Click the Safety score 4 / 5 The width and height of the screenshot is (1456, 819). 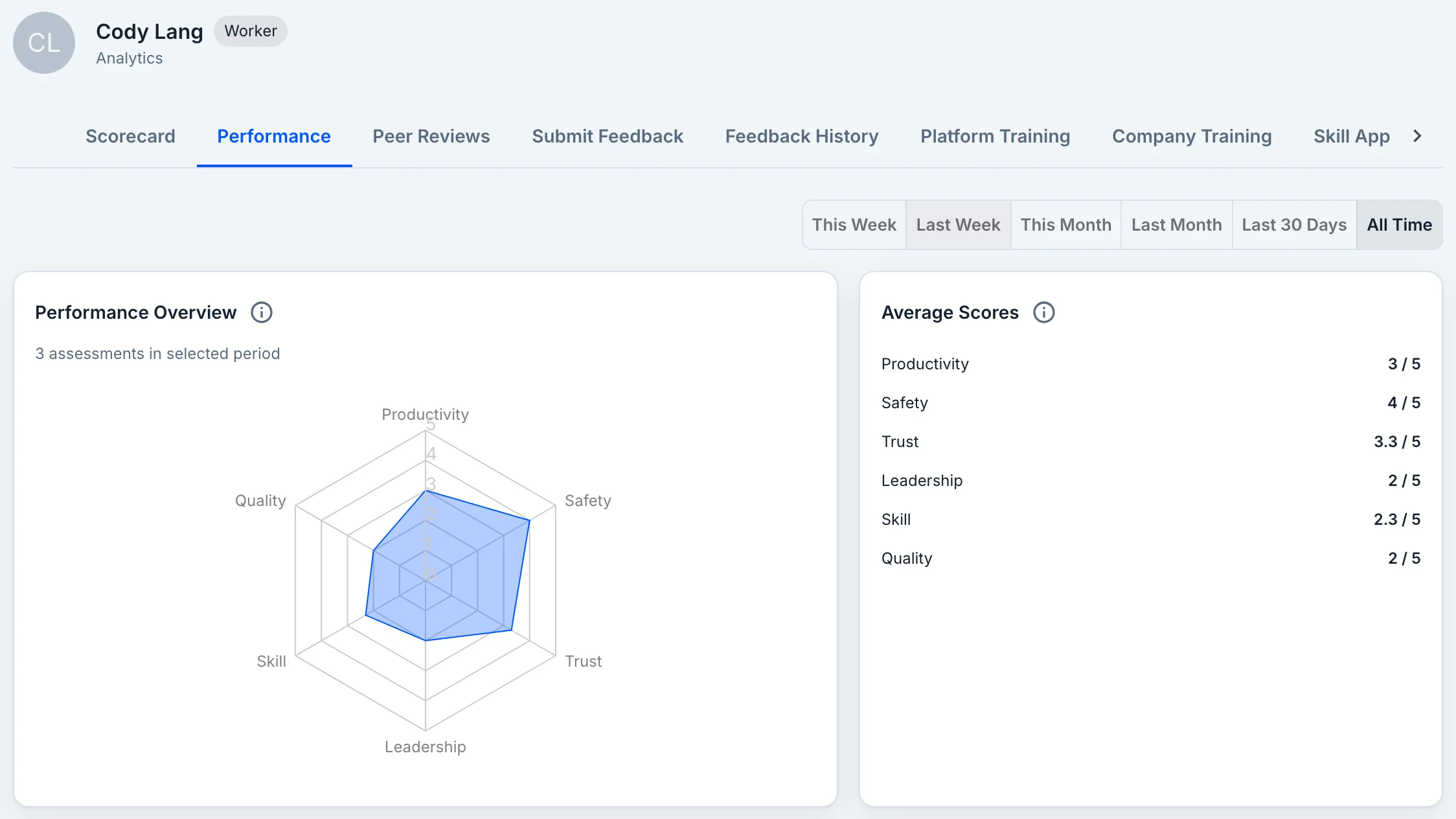[x=1404, y=403]
